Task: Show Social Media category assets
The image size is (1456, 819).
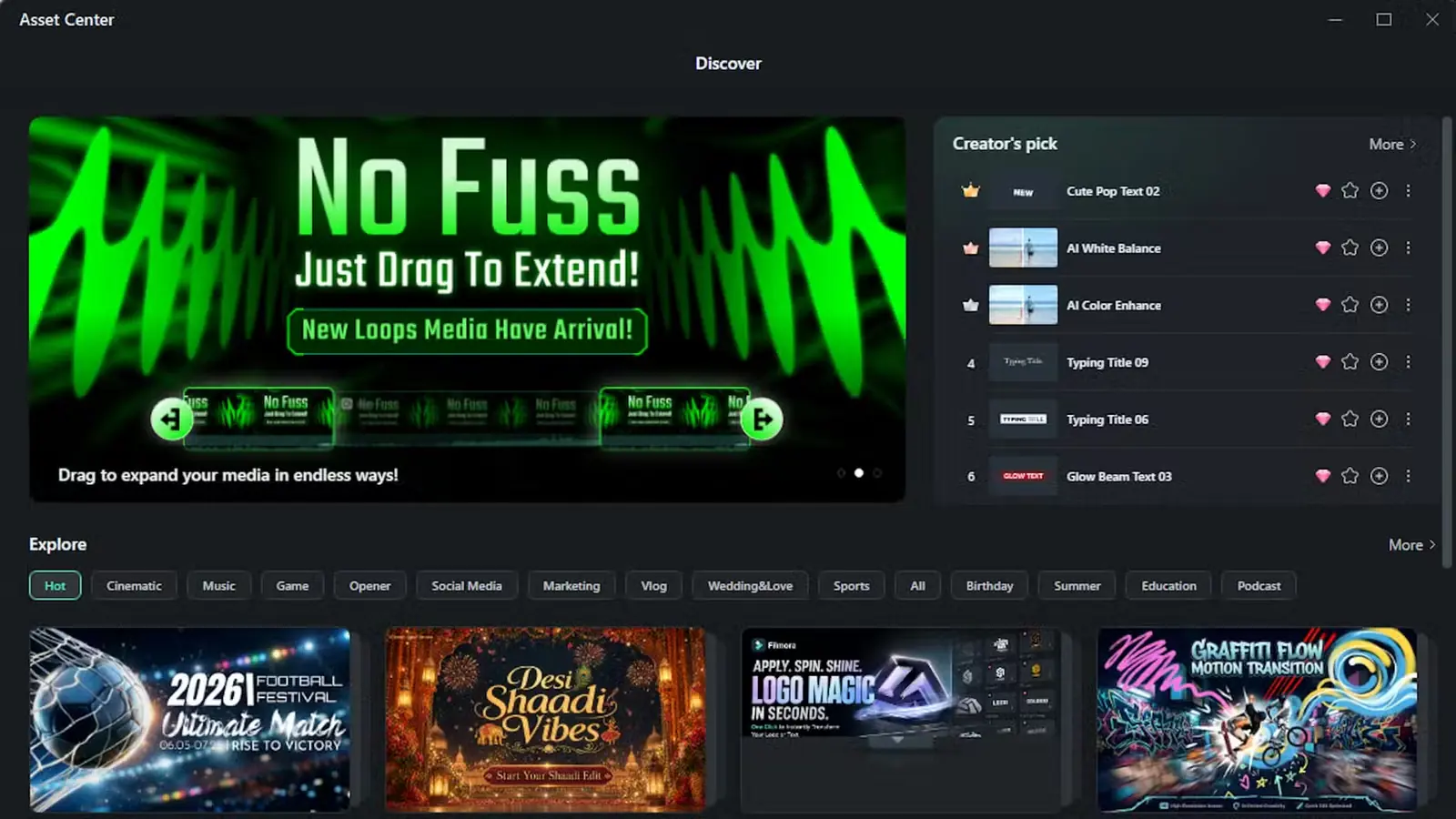Action: [x=467, y=585]
